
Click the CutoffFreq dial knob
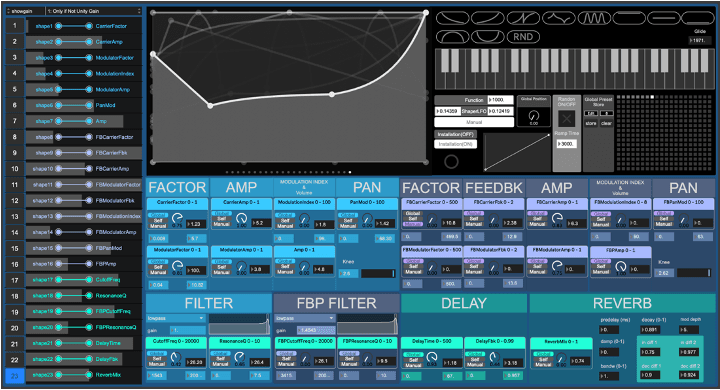175,357
